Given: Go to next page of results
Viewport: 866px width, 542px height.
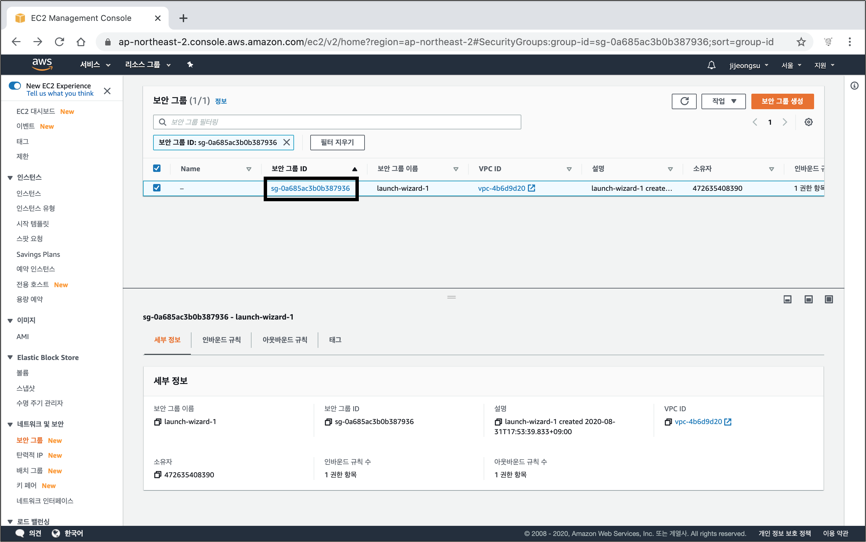Looking at the screenshot, I should pyautogui.click(x=785, y=122).
